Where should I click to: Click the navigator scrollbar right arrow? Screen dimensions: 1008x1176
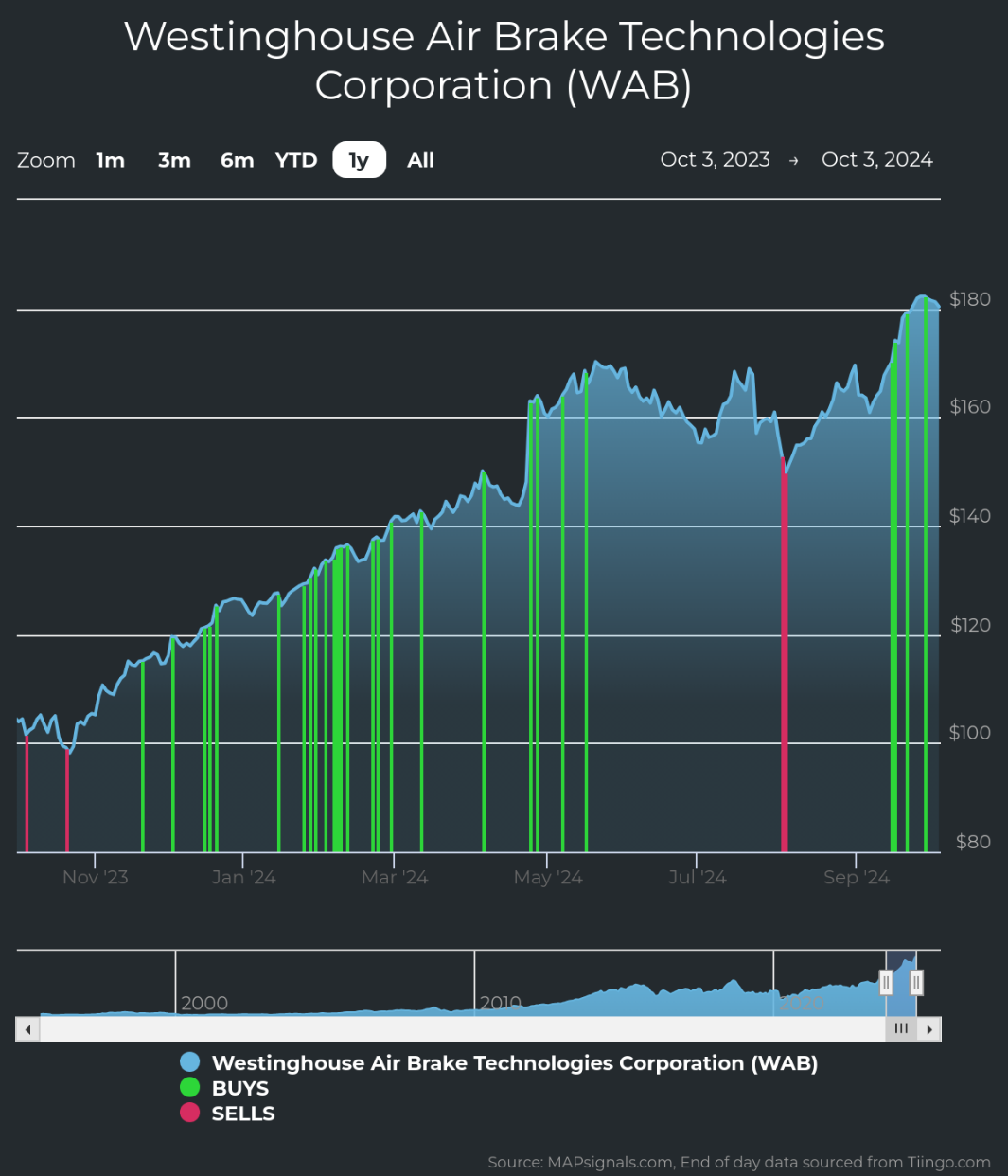930,1029
